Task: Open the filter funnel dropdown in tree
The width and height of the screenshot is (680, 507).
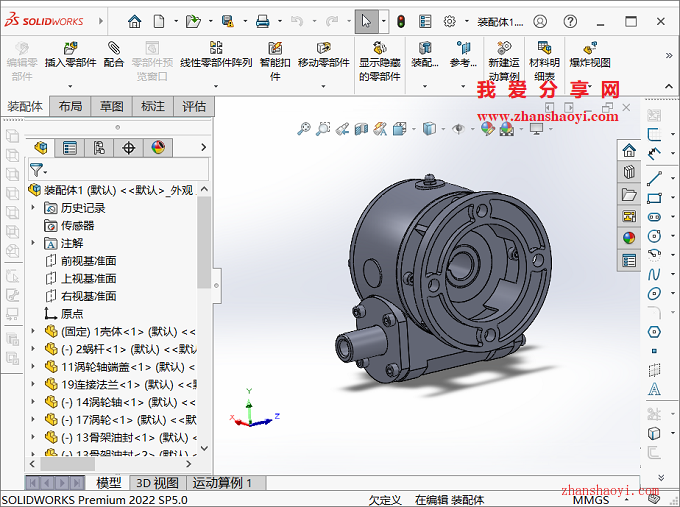Action: tap(38, 170)
